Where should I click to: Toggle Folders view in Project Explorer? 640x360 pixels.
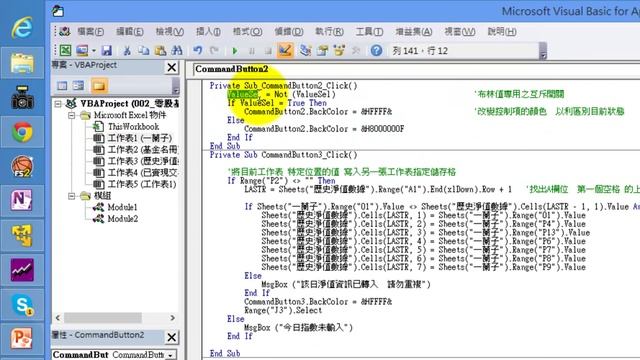click(x=99, y=86)
